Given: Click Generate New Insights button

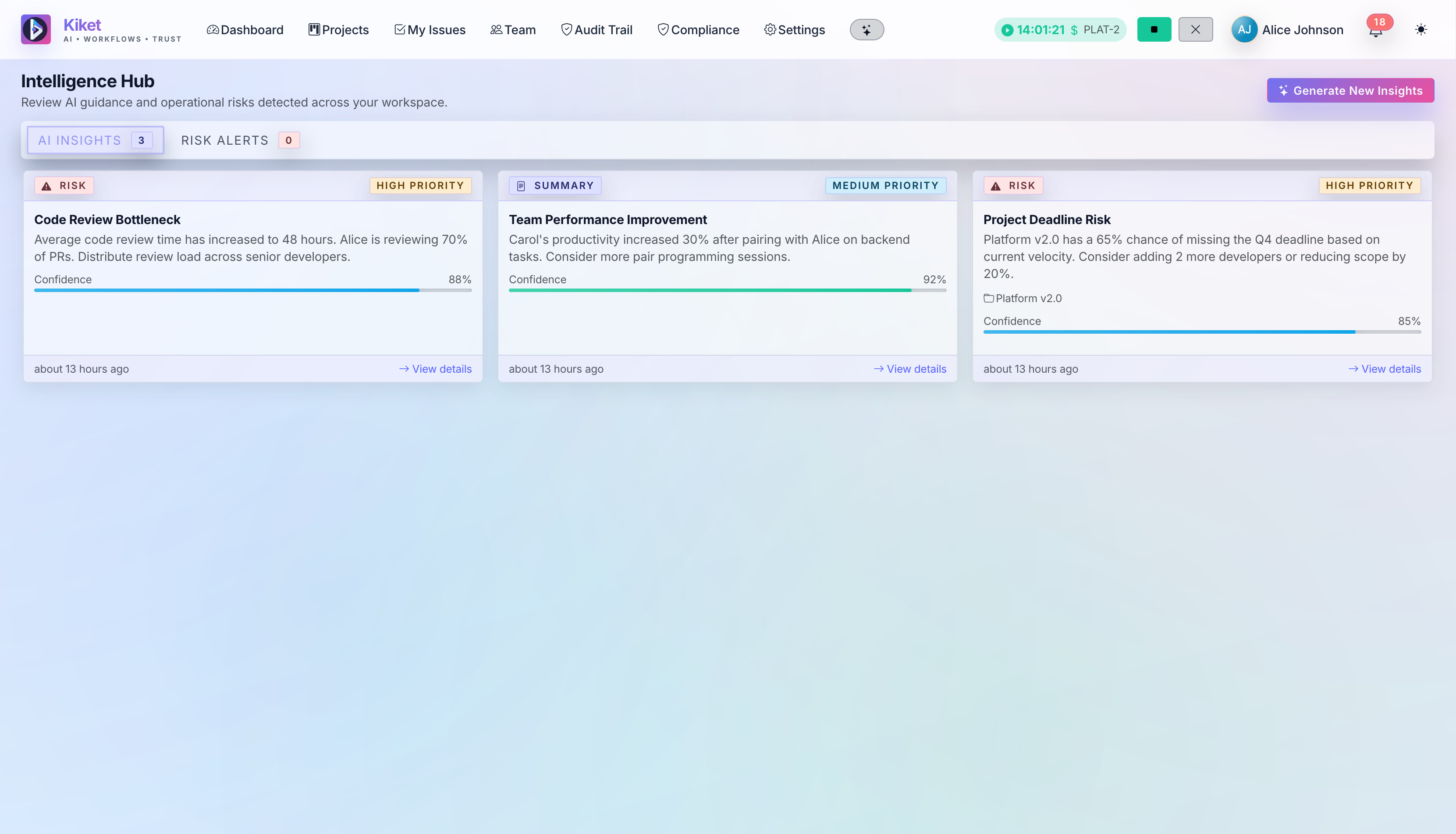Looking at the screenshot, I should click(x=1350, y=90).
